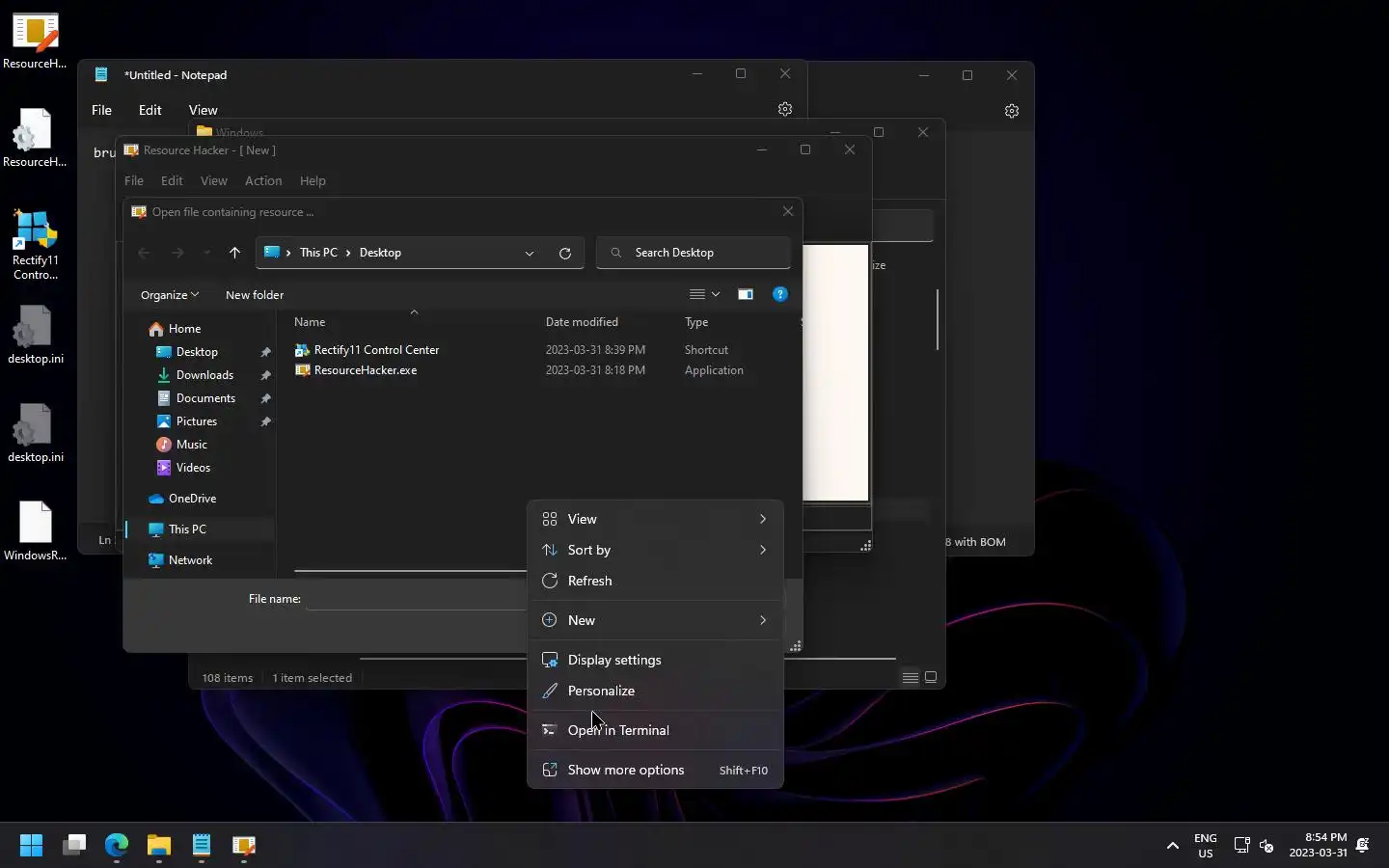Select OneDrive in the navigation pane
The height and width of the screenshot is (868, 1389).
coord(192,499)
